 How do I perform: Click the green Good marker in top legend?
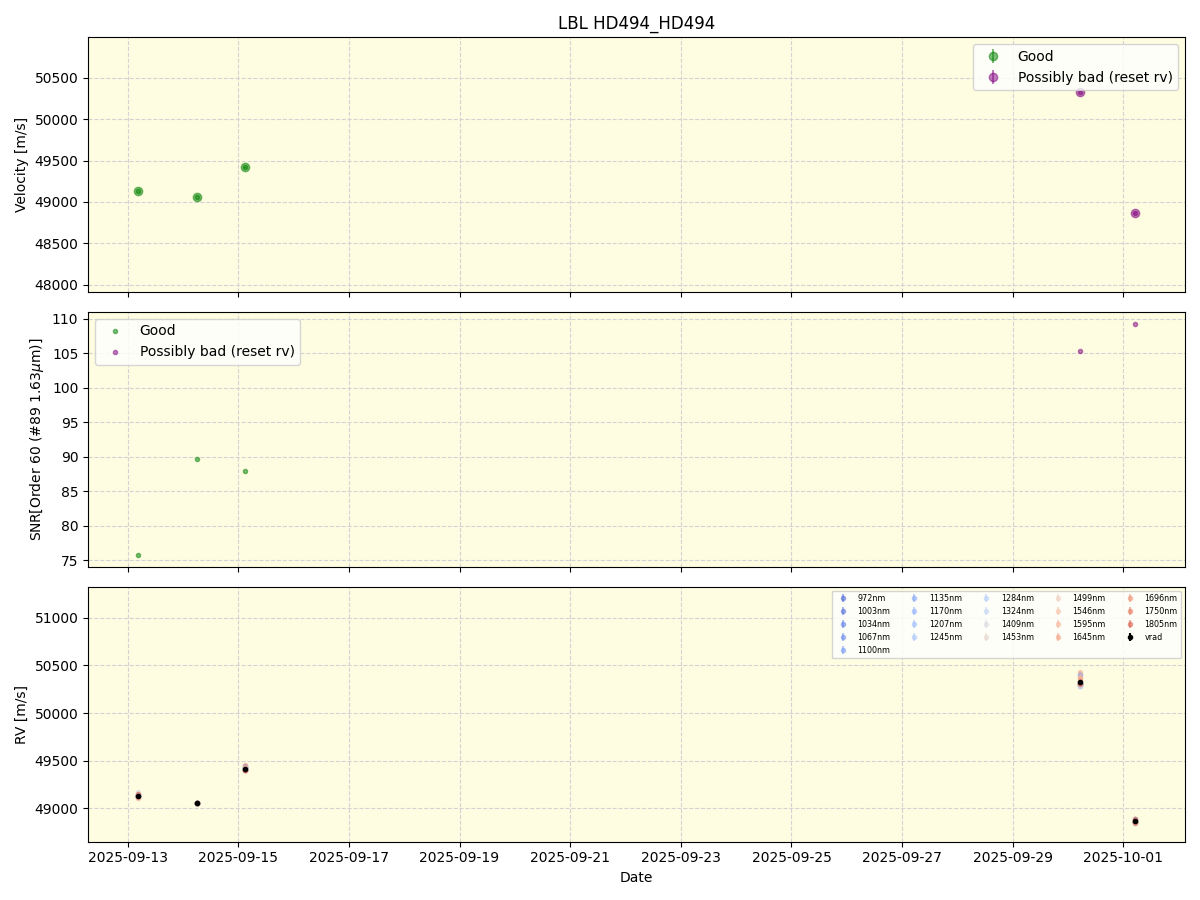pos(993,57)
